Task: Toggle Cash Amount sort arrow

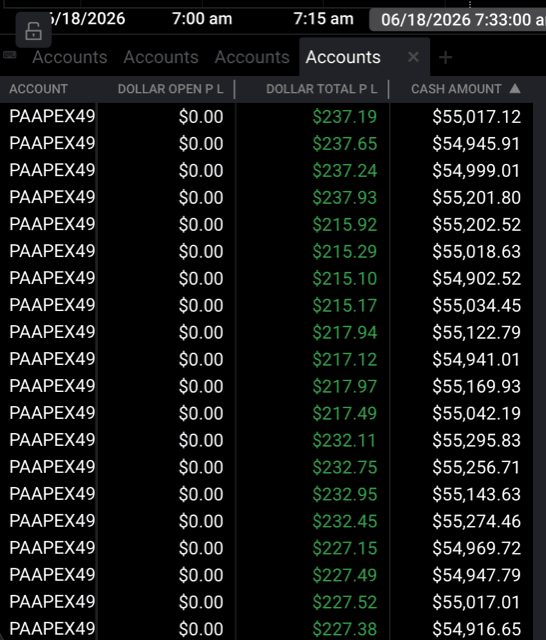Action: 515,88
